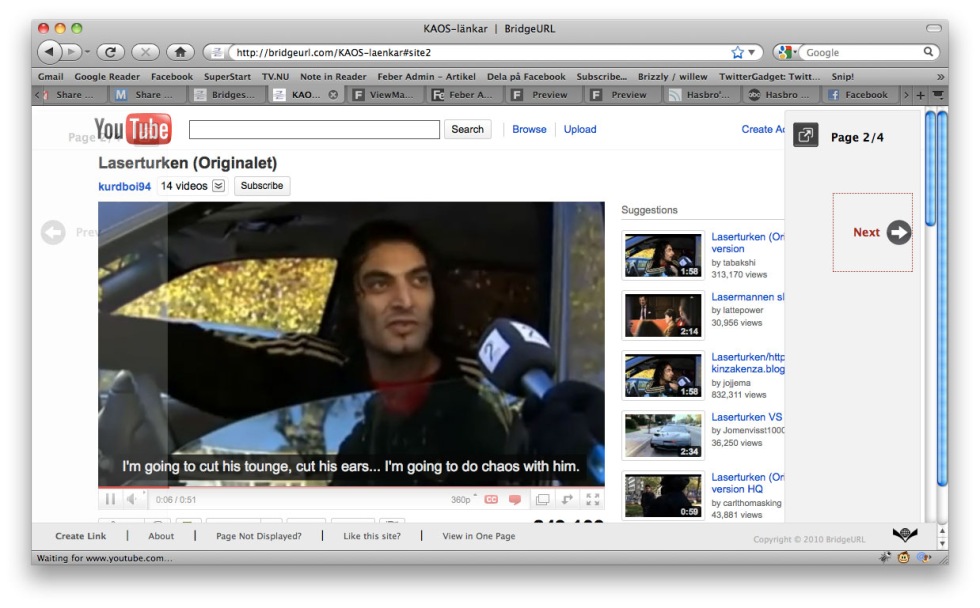Open the View in One Page link

click(x=479, y=536)
